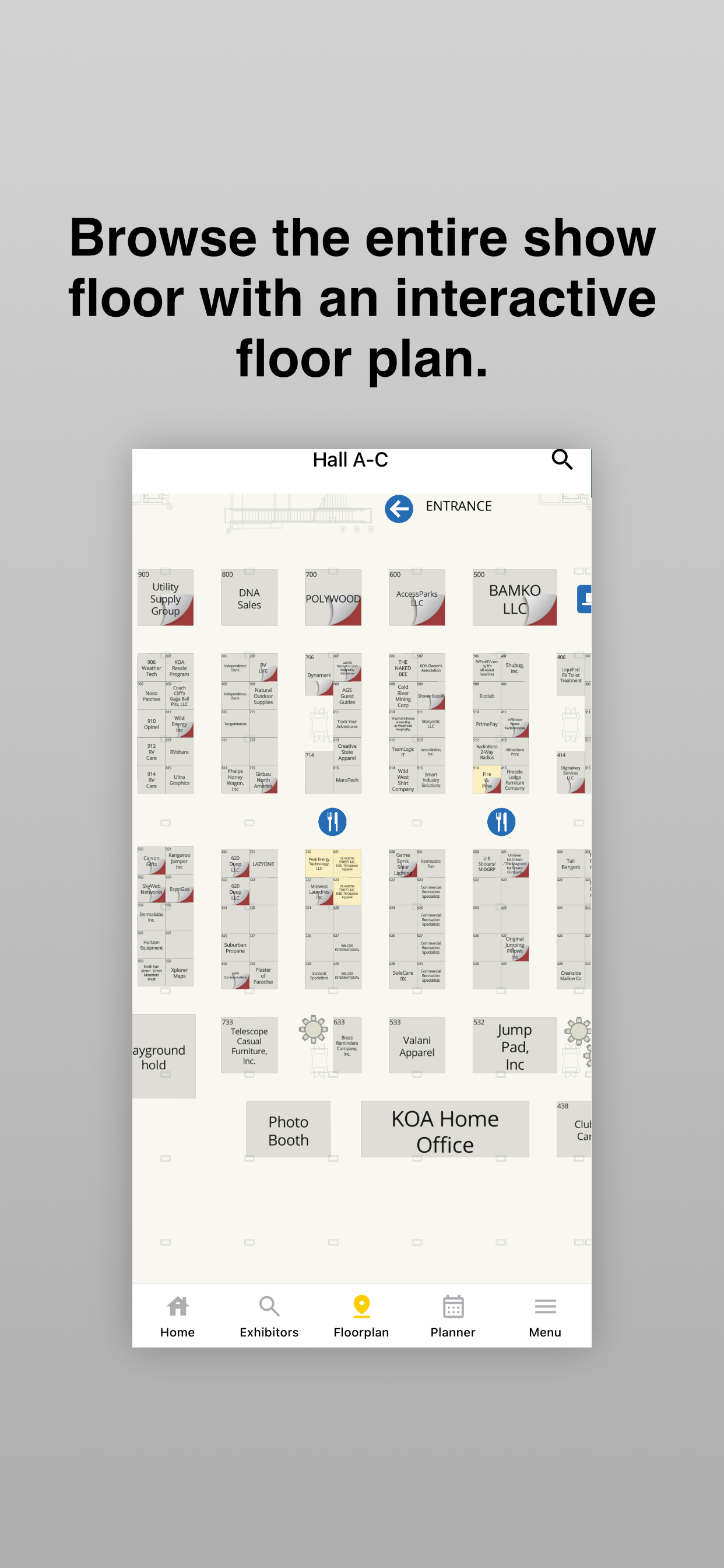Select LAZYONE booth
This screenshot has height=1568, width=724.
pyautogui.click(x=263, y=864)
